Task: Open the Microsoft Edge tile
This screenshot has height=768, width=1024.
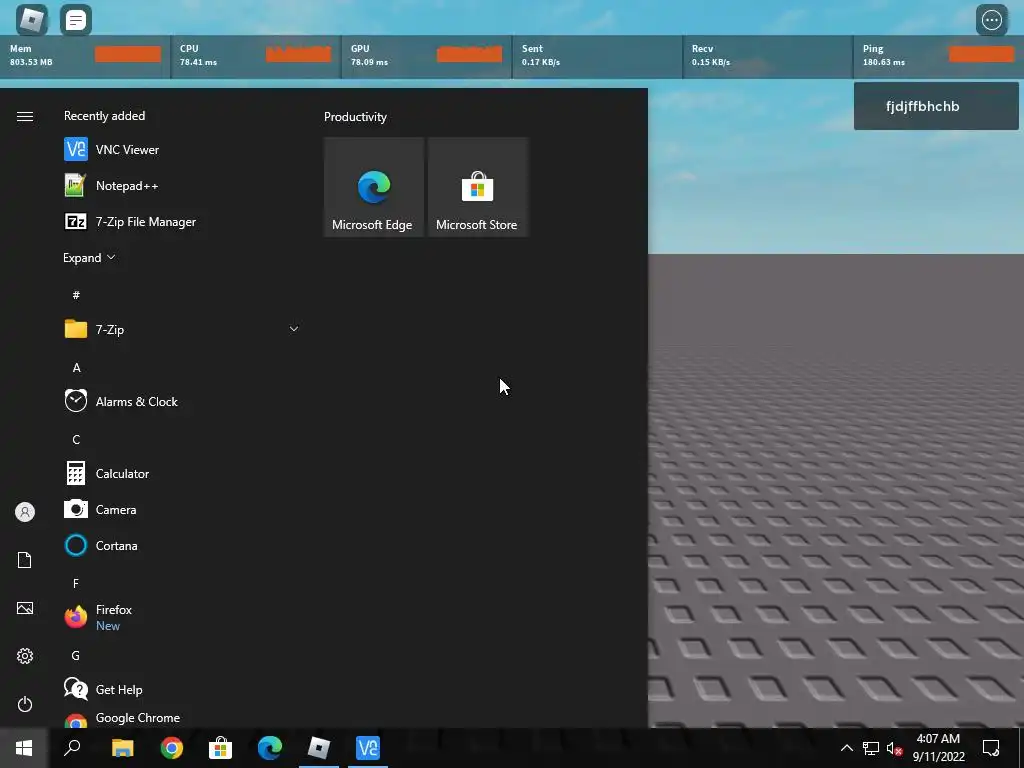Action: coord(374,187)
